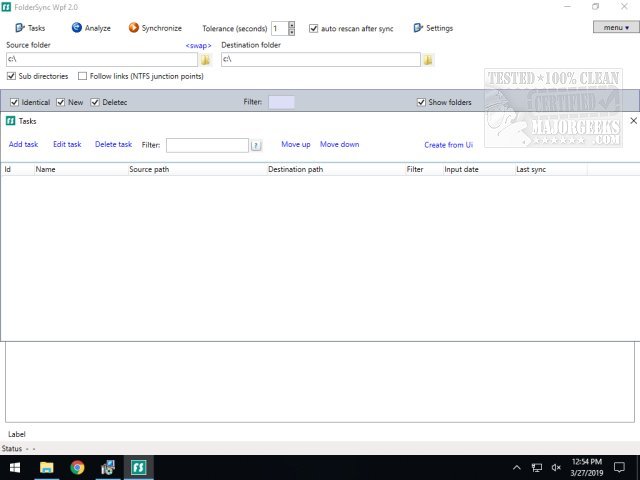This screenshot has width=640, height=480.
Task: Toggle auto rescan after sync checkbox
Action: coord(313,28)
